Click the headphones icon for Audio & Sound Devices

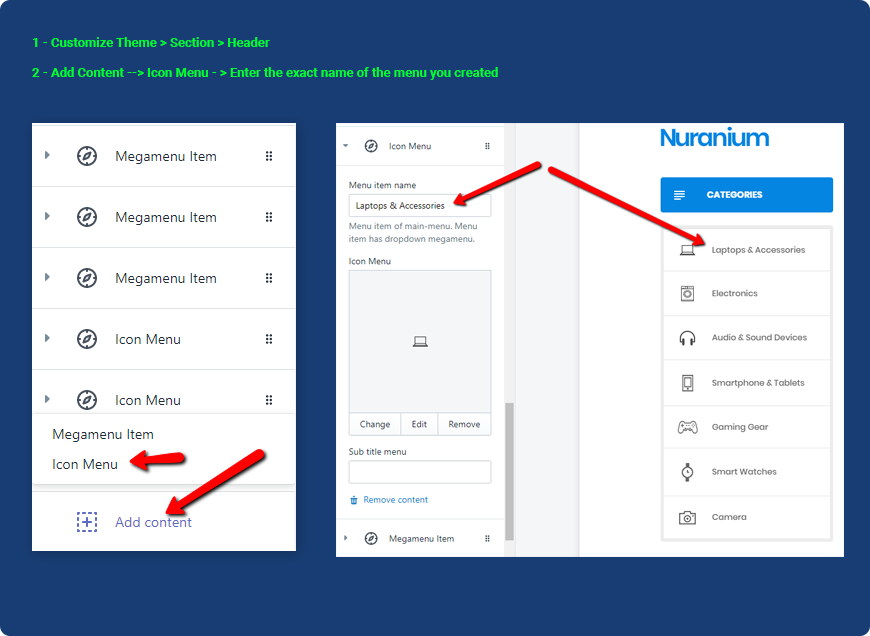click(x=687, y=338)
